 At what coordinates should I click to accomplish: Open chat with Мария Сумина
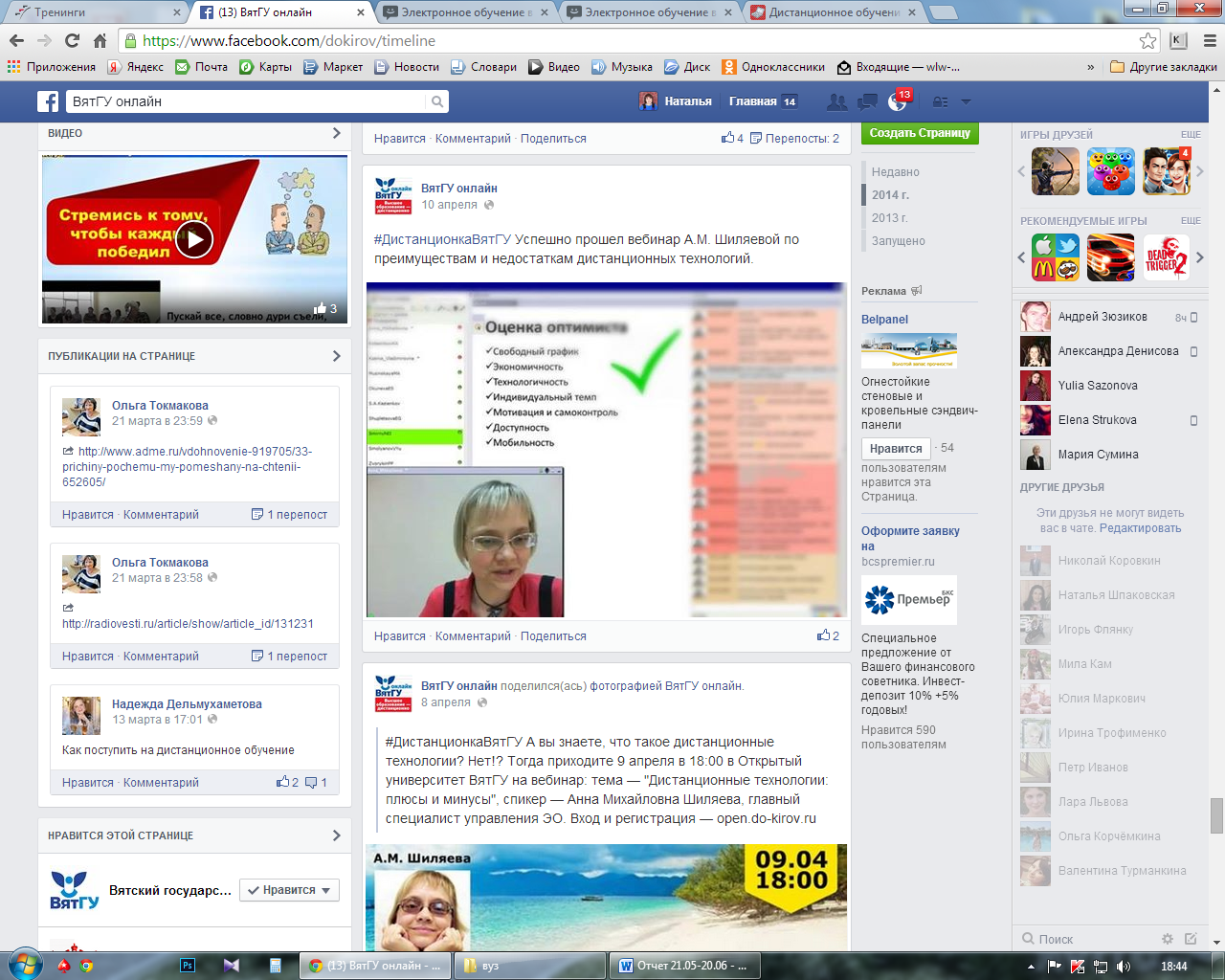pyautogui.click(x=1108, y=455)
